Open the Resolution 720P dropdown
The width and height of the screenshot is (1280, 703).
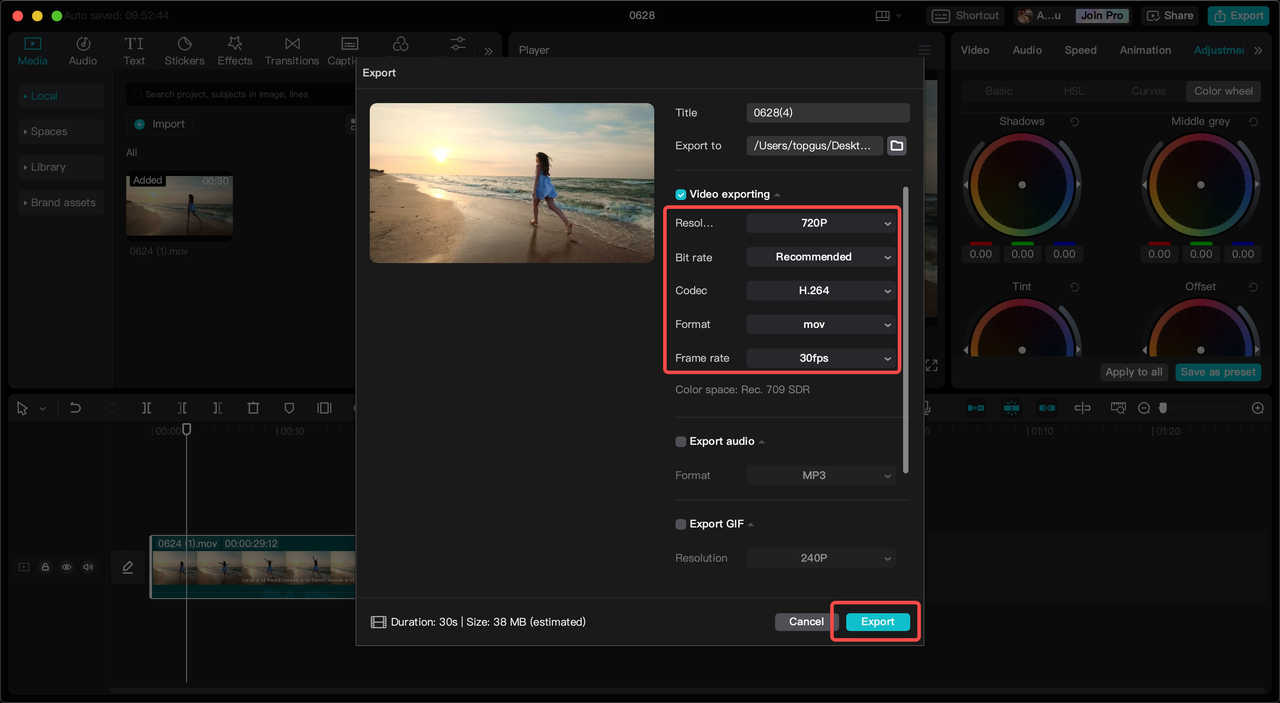(x=821, y=223)
